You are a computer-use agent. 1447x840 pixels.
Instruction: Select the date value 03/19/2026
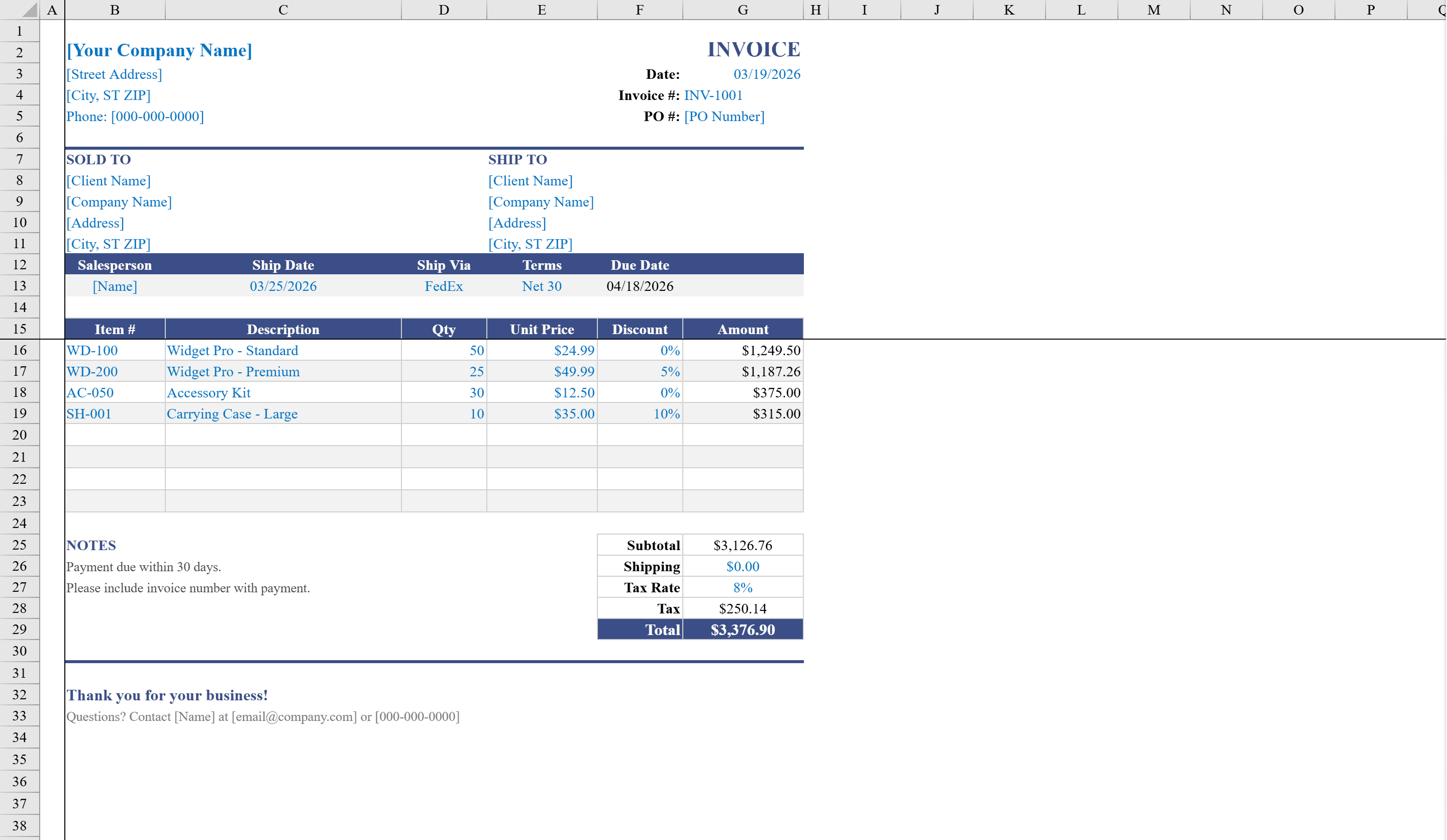point(767,74)
